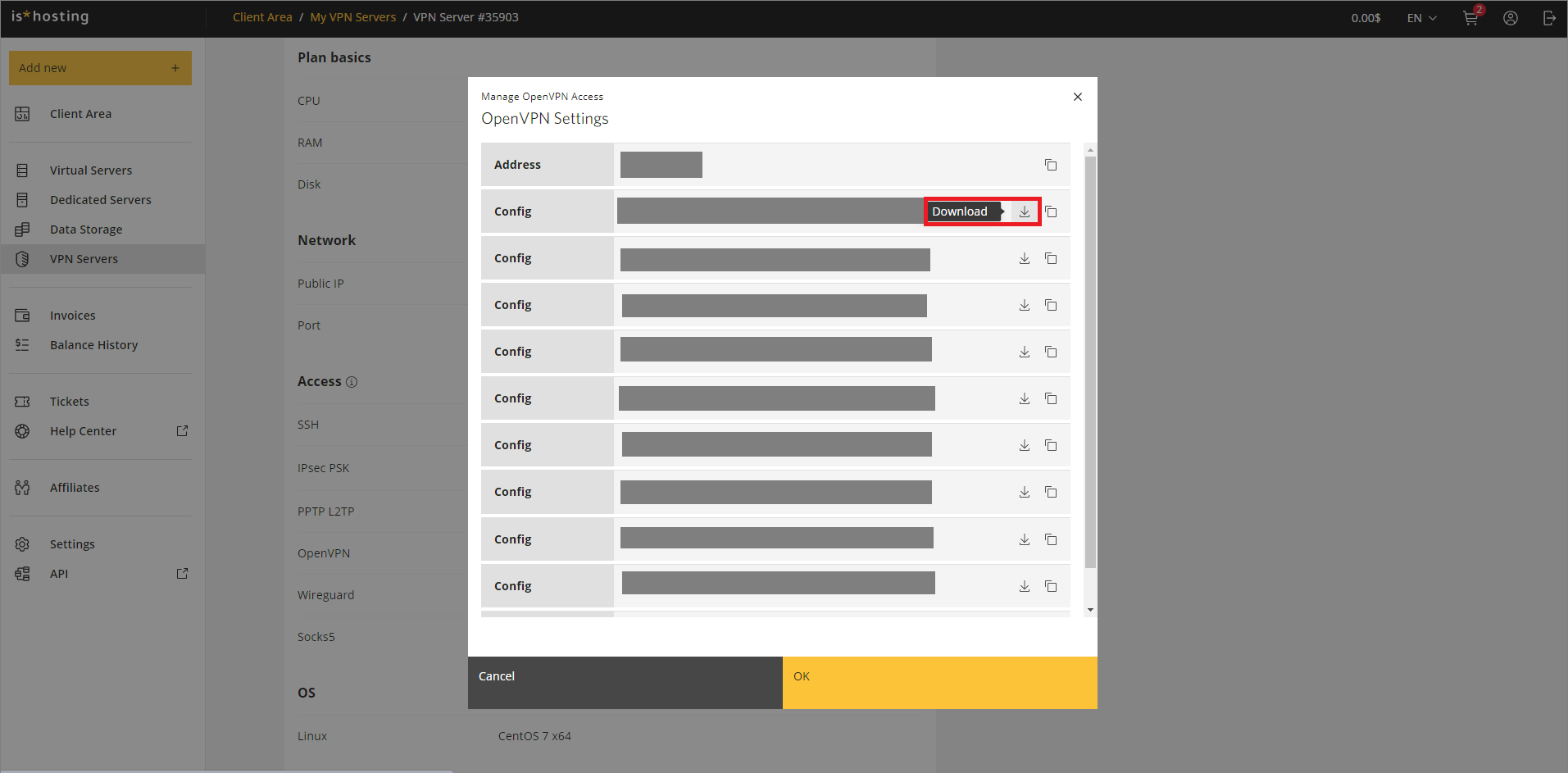Close the OpenVPN Settings dialog with X

(1078, 97)
